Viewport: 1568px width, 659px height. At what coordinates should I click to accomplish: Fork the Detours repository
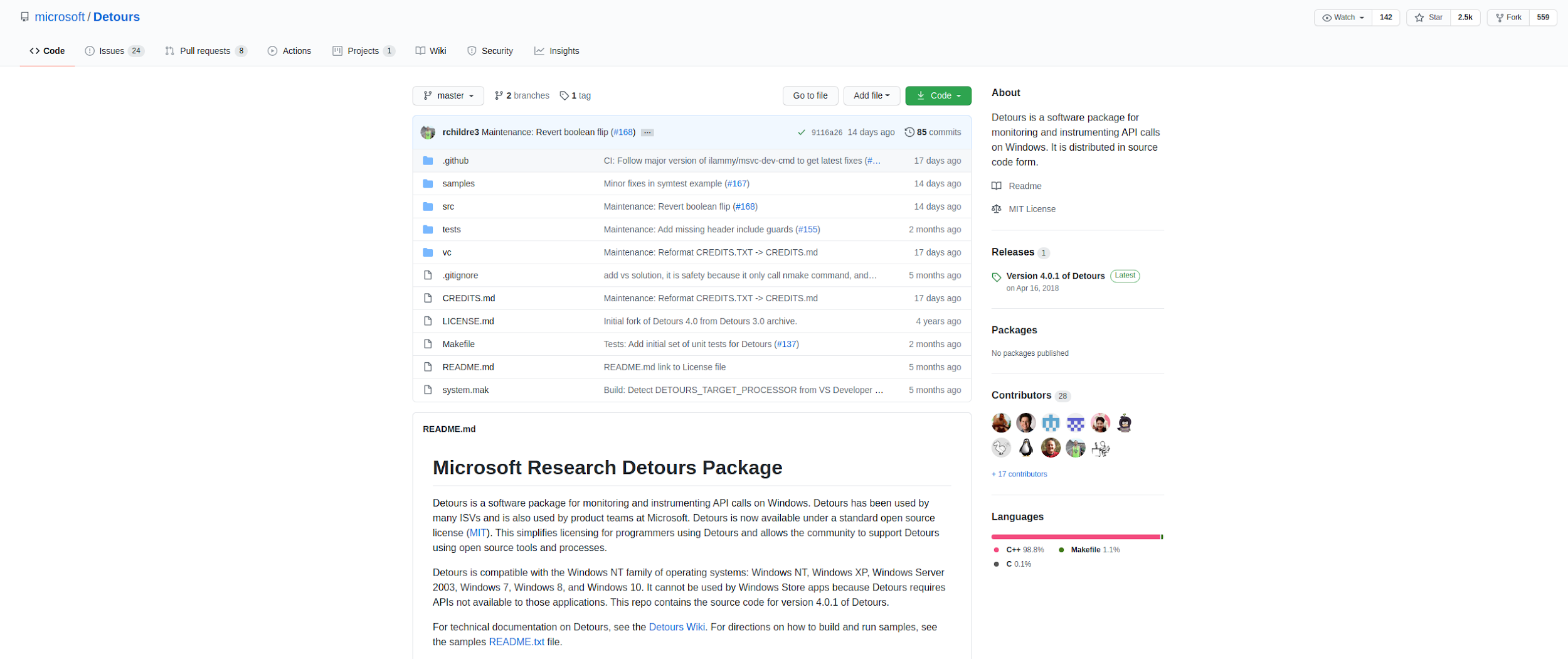point(1508,18)
